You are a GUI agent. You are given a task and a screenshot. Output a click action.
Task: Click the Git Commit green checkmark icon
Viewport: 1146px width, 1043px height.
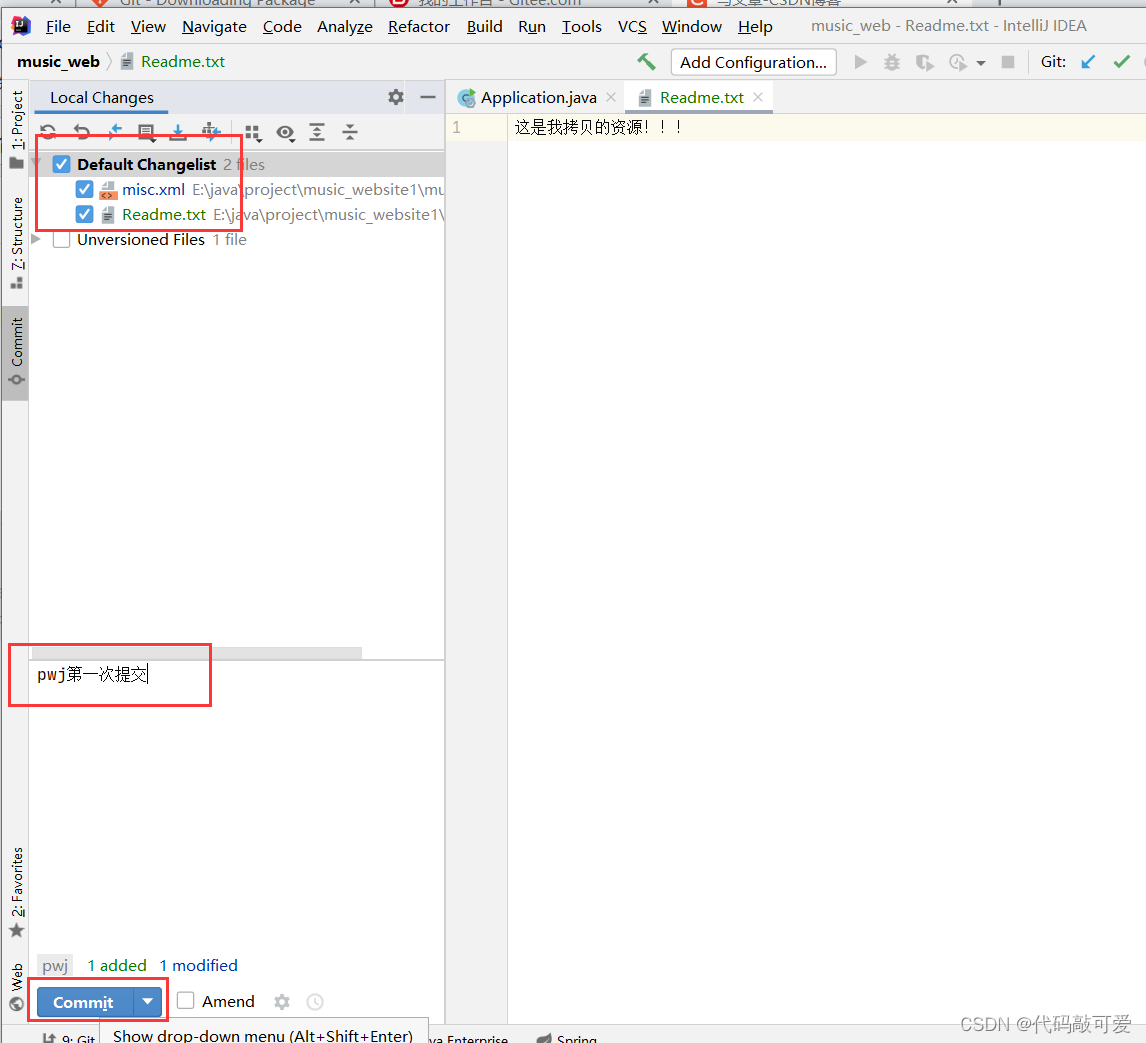[x=1121, y=62]
